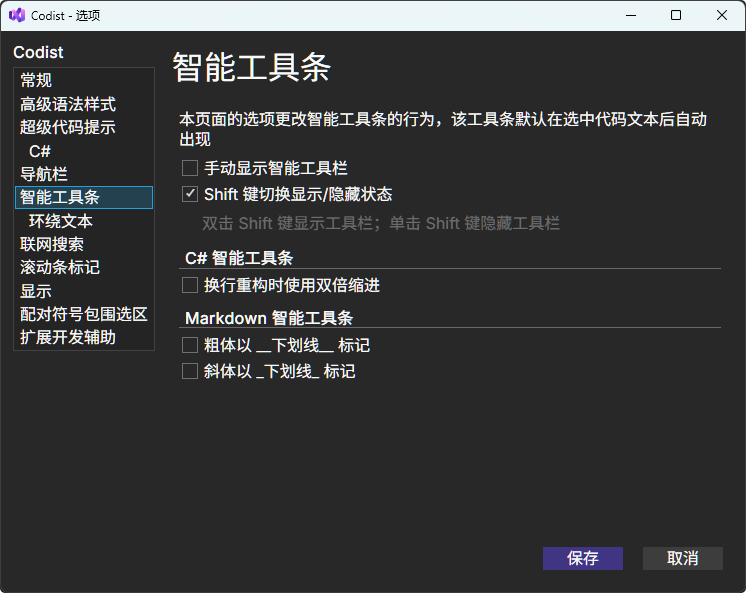Viewport: 746px width, 593px height.
Task: Click the Codist app icon in title bar
Action: [16, 15]
